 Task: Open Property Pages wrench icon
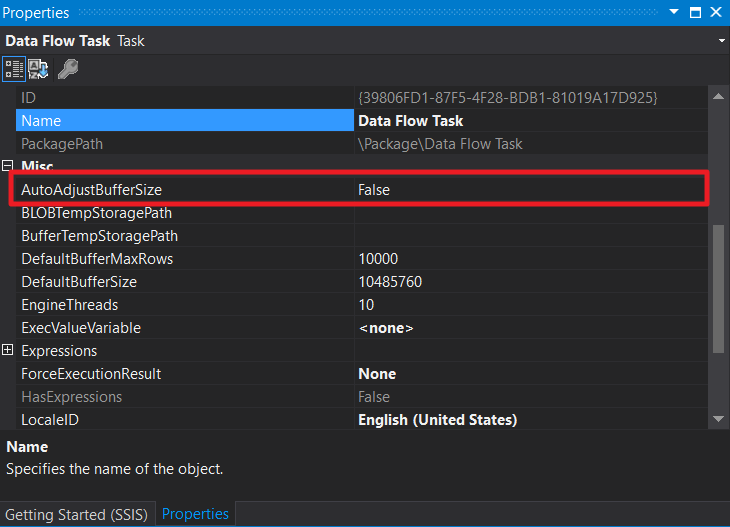tap(68, 69)
